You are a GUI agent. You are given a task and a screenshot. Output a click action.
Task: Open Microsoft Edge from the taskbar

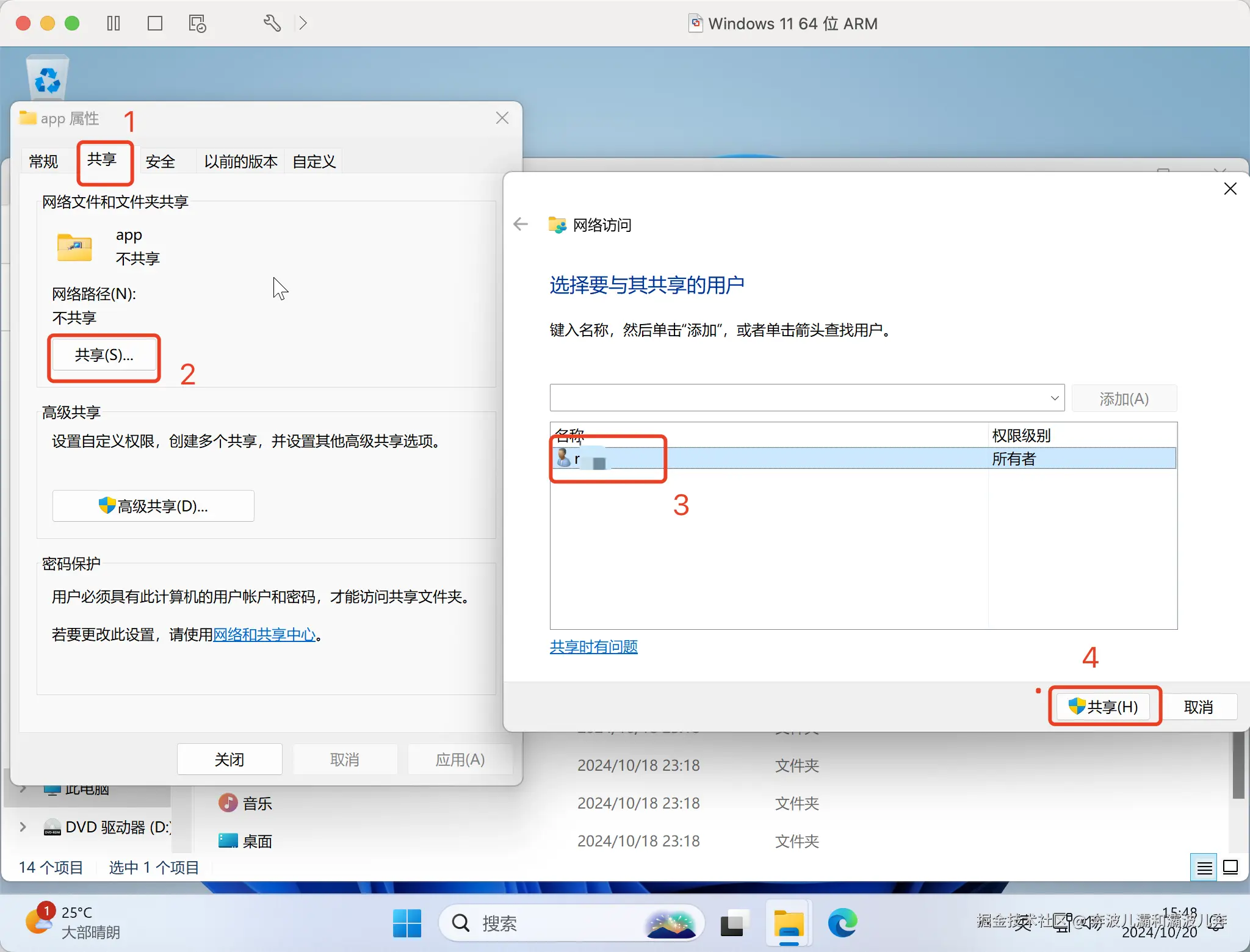pyautogui.click(x=842, y=923)
